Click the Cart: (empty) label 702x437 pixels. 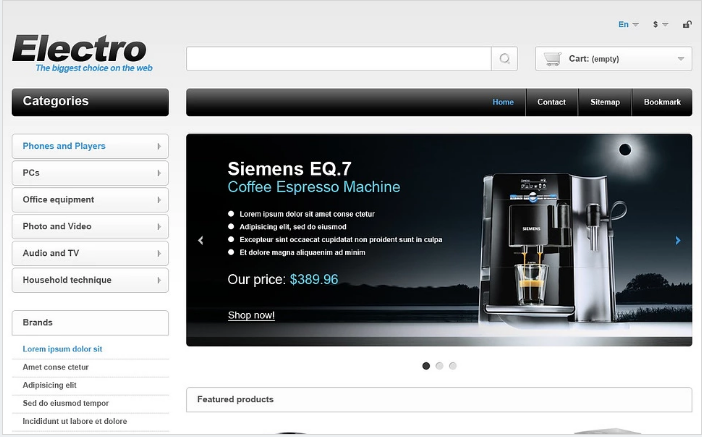(594, 59)
